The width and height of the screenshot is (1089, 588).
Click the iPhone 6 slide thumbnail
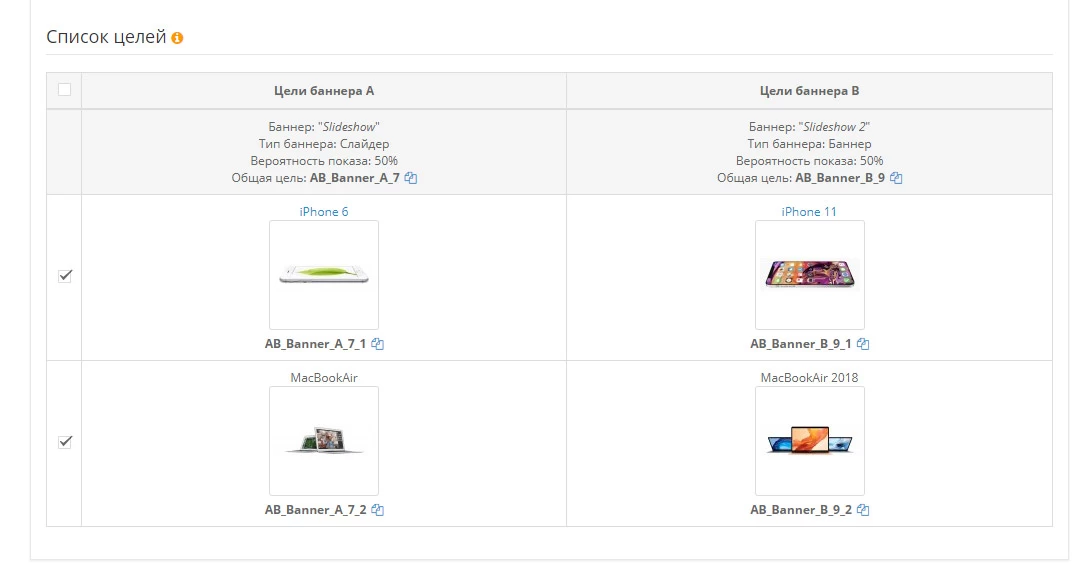tap(324, 275)
